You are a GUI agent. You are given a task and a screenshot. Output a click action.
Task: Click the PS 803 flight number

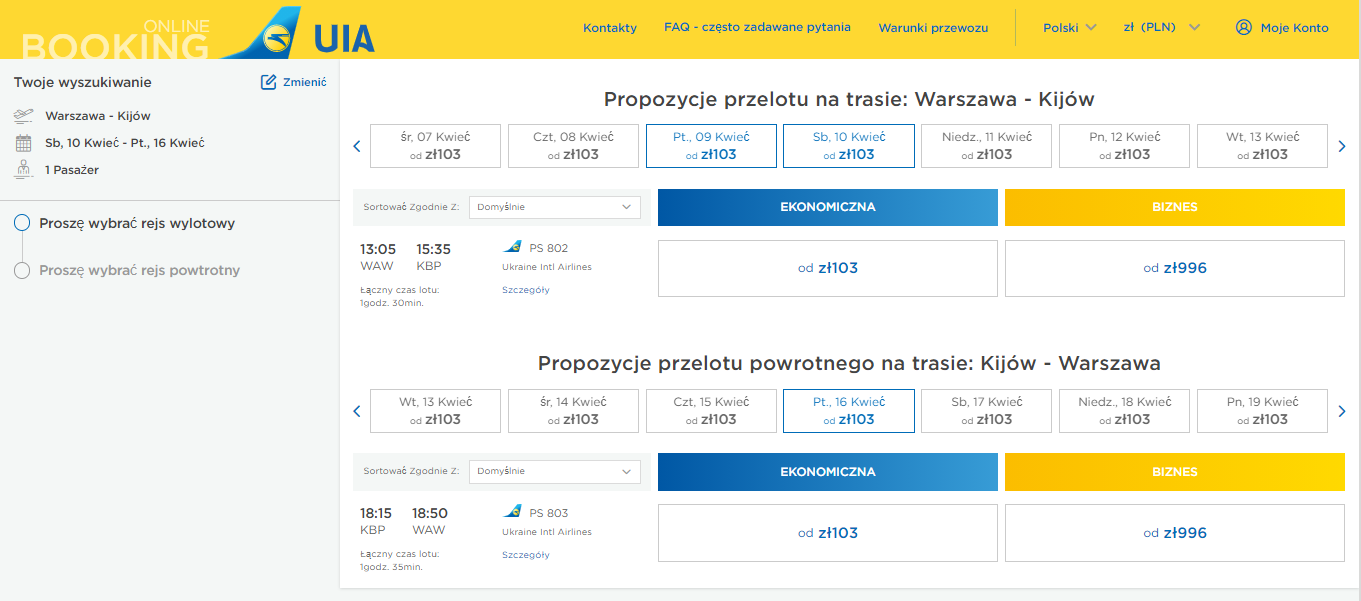click(548, 513)
